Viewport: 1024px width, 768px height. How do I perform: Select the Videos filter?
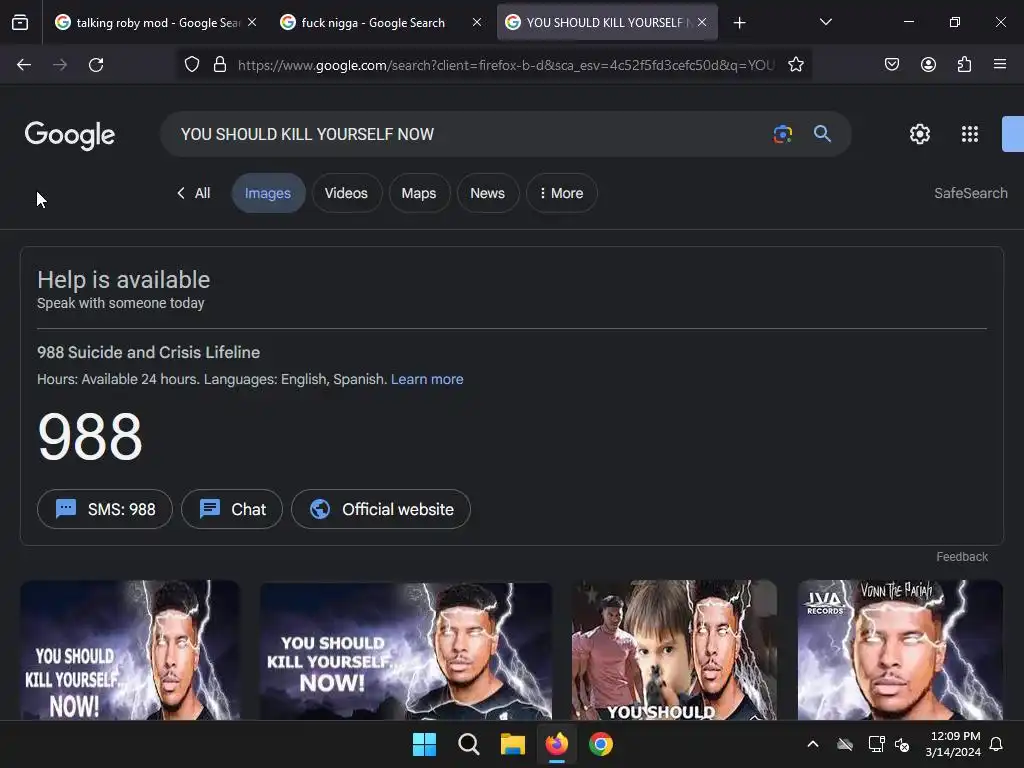[x=346, y=193]
